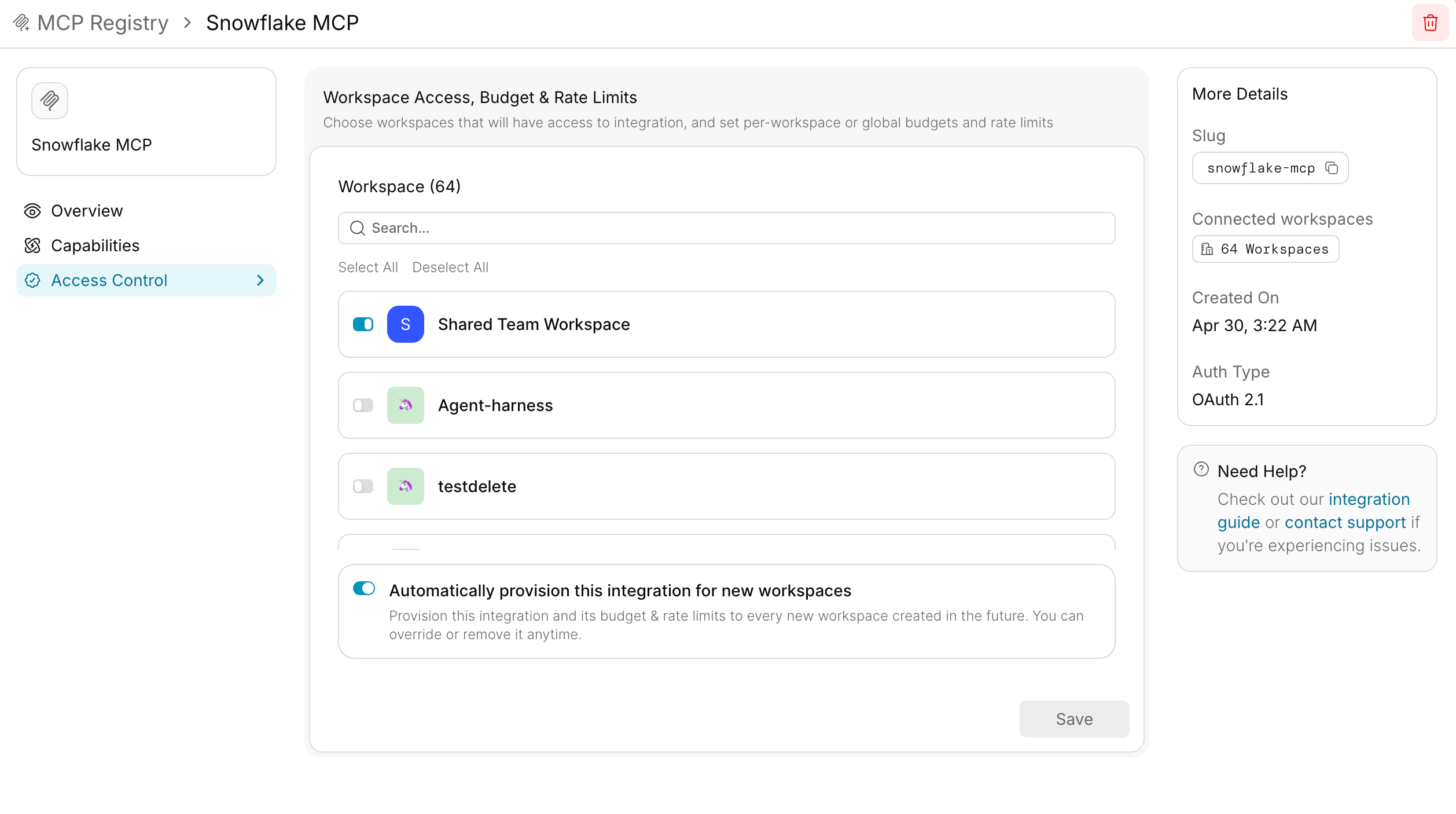
Task: Enable access for Agent-harness workspace
Action: 363,405
